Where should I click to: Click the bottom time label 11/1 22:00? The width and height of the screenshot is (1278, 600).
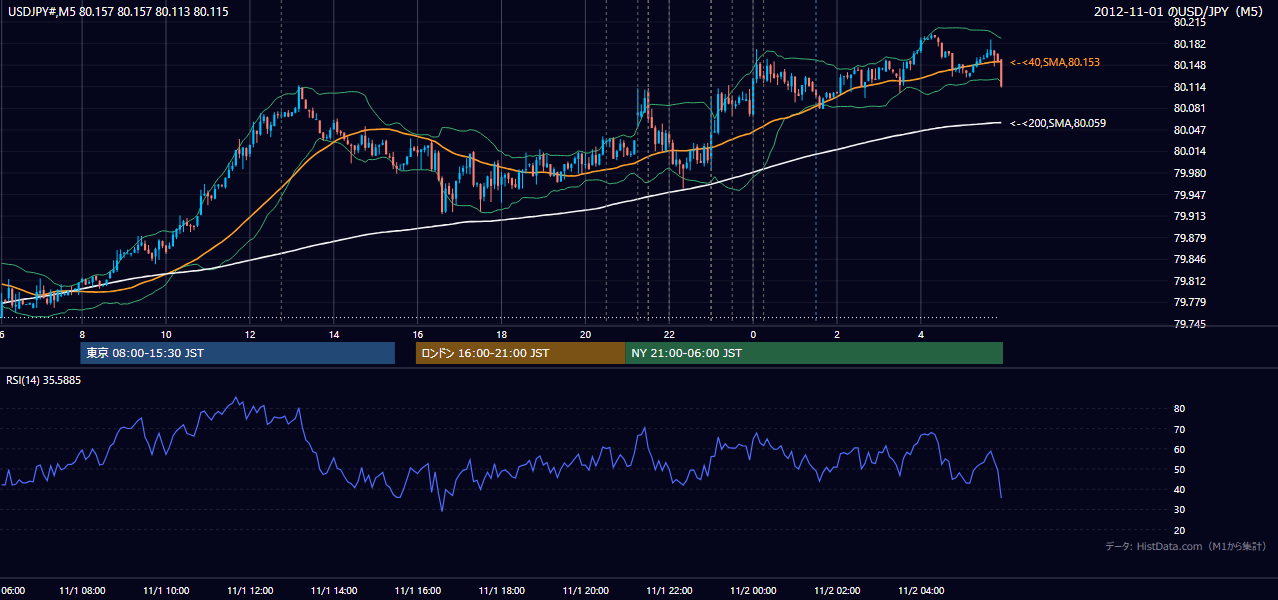670,591
